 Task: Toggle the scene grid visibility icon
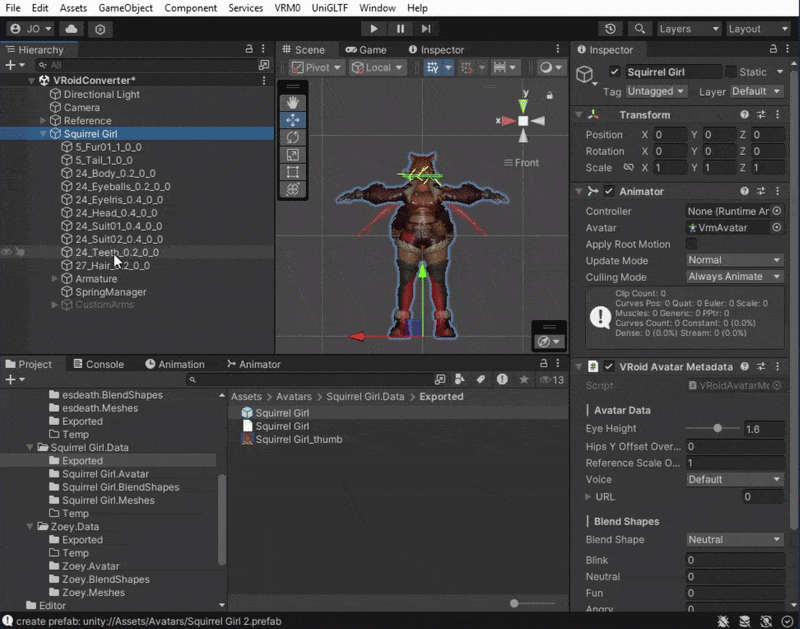coord(433,67)
